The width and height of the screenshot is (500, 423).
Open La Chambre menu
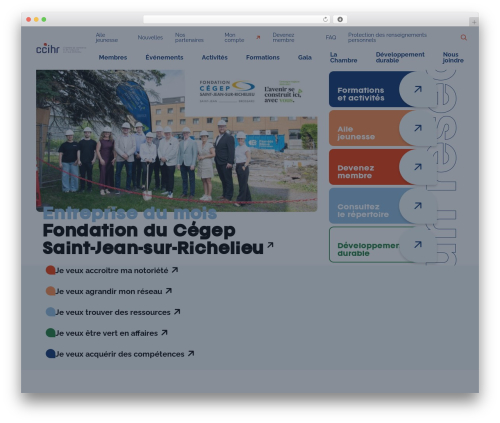point(343,57)
